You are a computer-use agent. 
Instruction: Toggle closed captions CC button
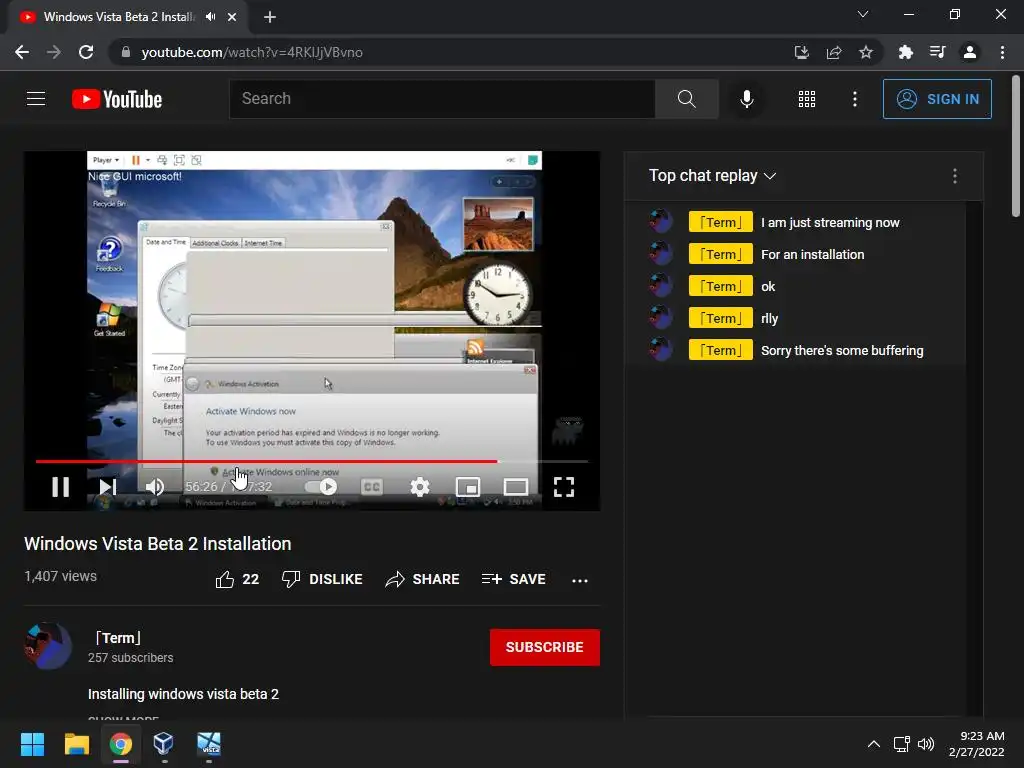pyautogui.click(x=372, y=487)
